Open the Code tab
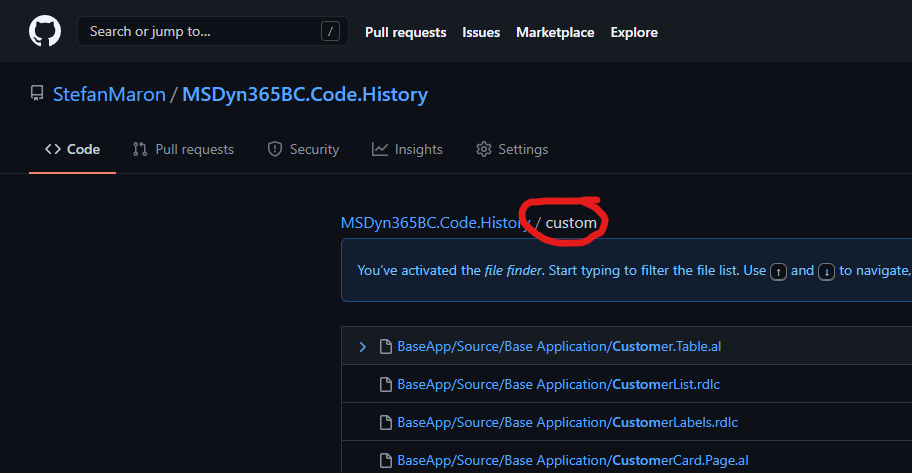 point(73,149)
